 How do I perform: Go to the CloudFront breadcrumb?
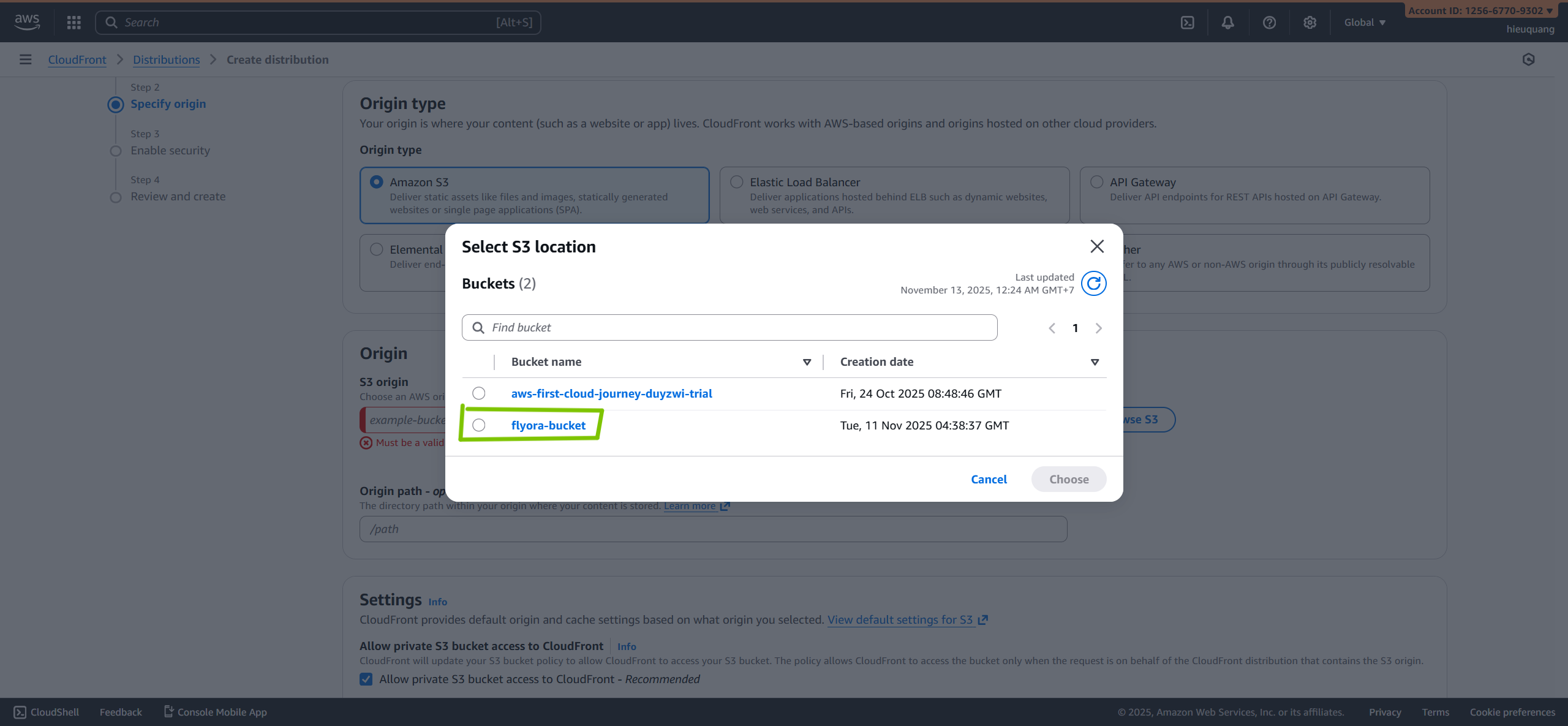point(77,59)
